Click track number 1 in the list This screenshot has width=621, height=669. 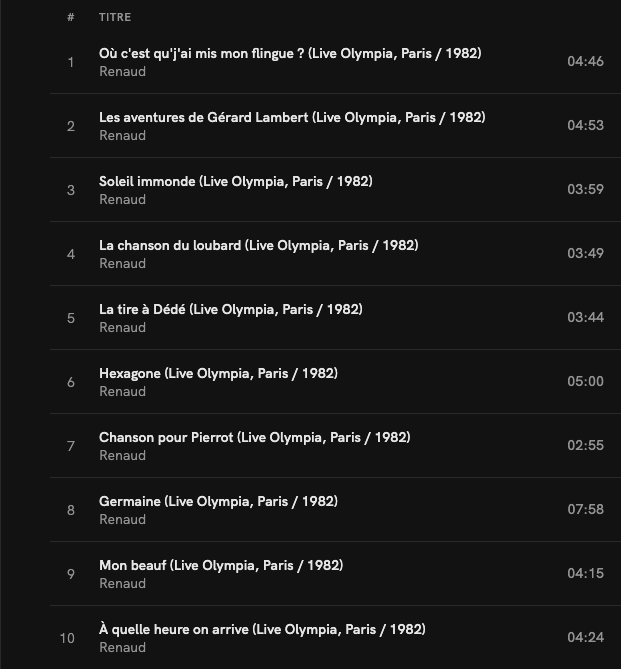pyautogui.click(x=71, y=62)
